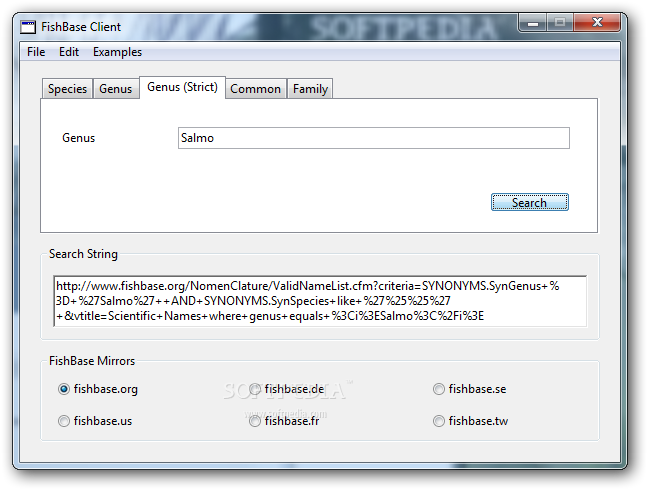This screenshot has width=648, height=490.
Task: Click the FishBase Client title text
Action: (81, 27)
